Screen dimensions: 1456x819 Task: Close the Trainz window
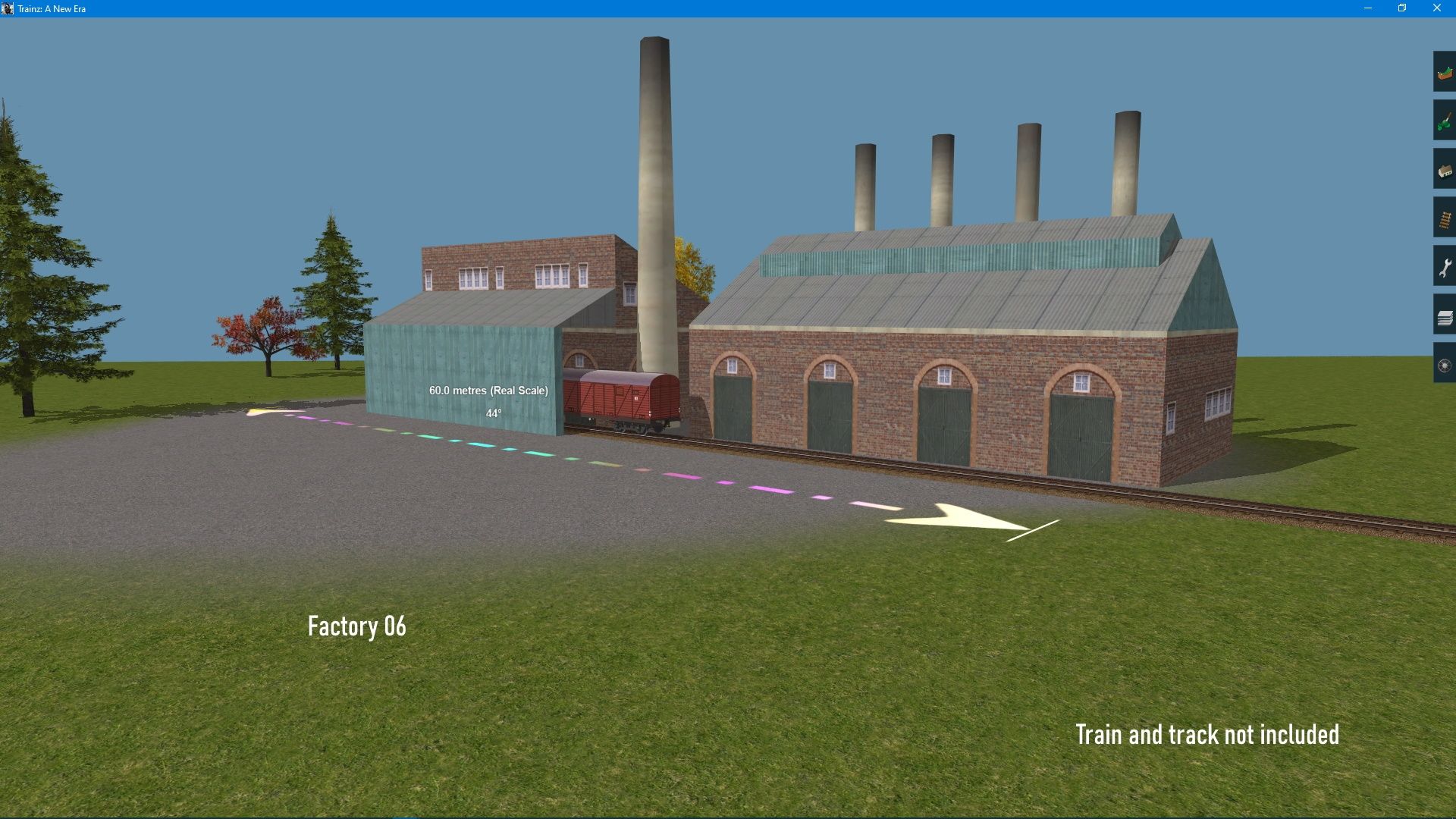(1436, 8)
